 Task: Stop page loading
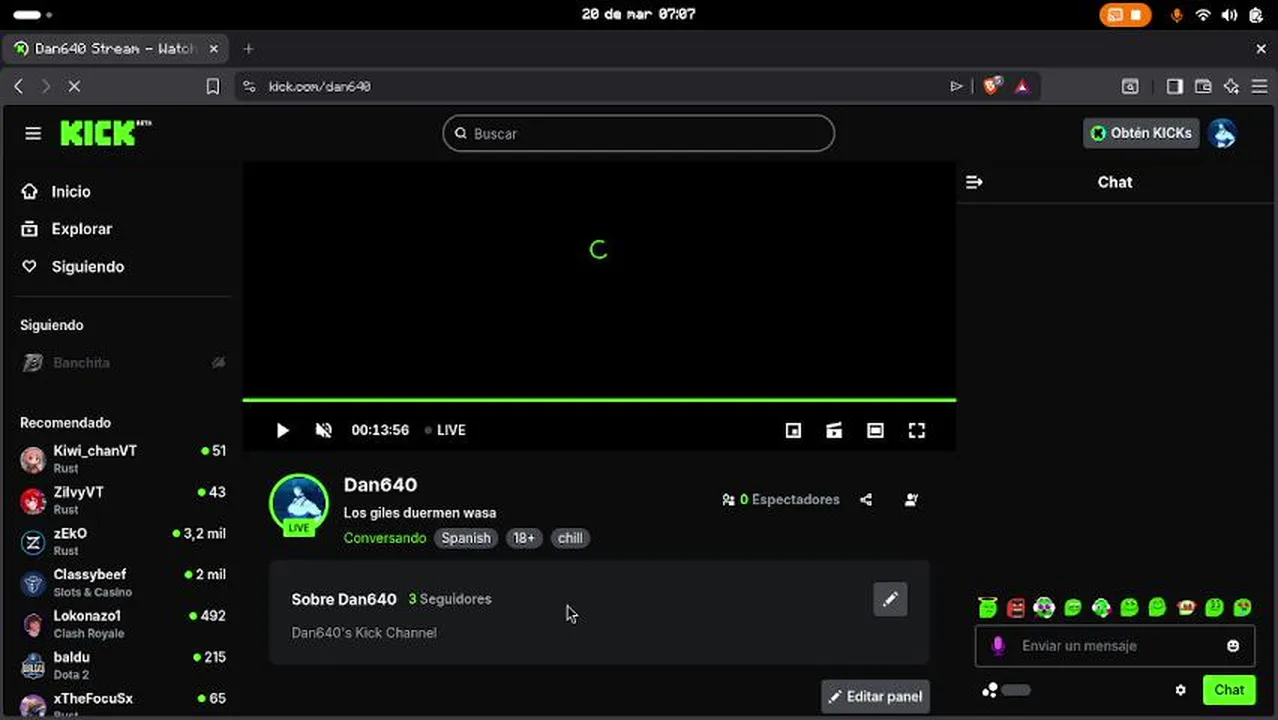(74, 87)
